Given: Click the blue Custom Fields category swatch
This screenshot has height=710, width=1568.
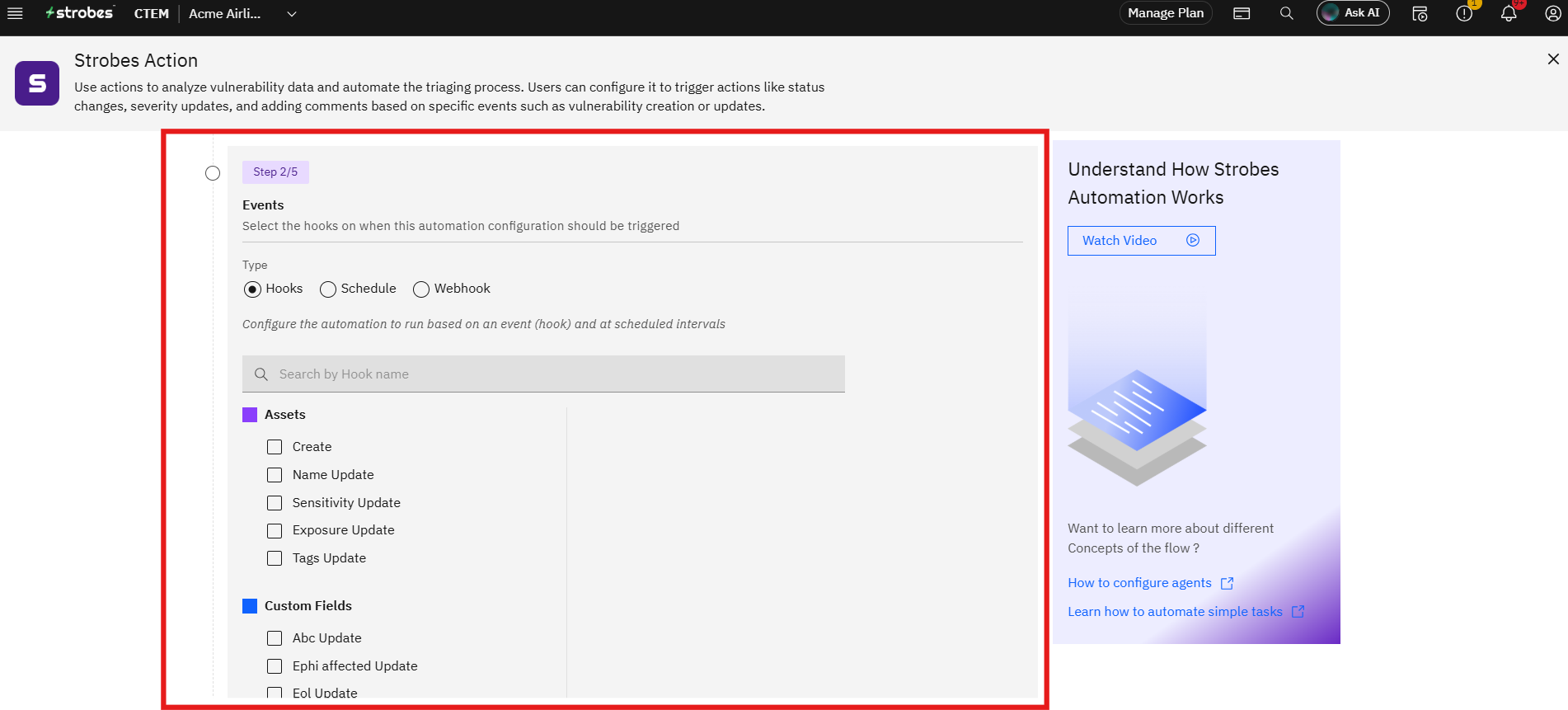Looking at the screenshot, I should click(250, 606).
